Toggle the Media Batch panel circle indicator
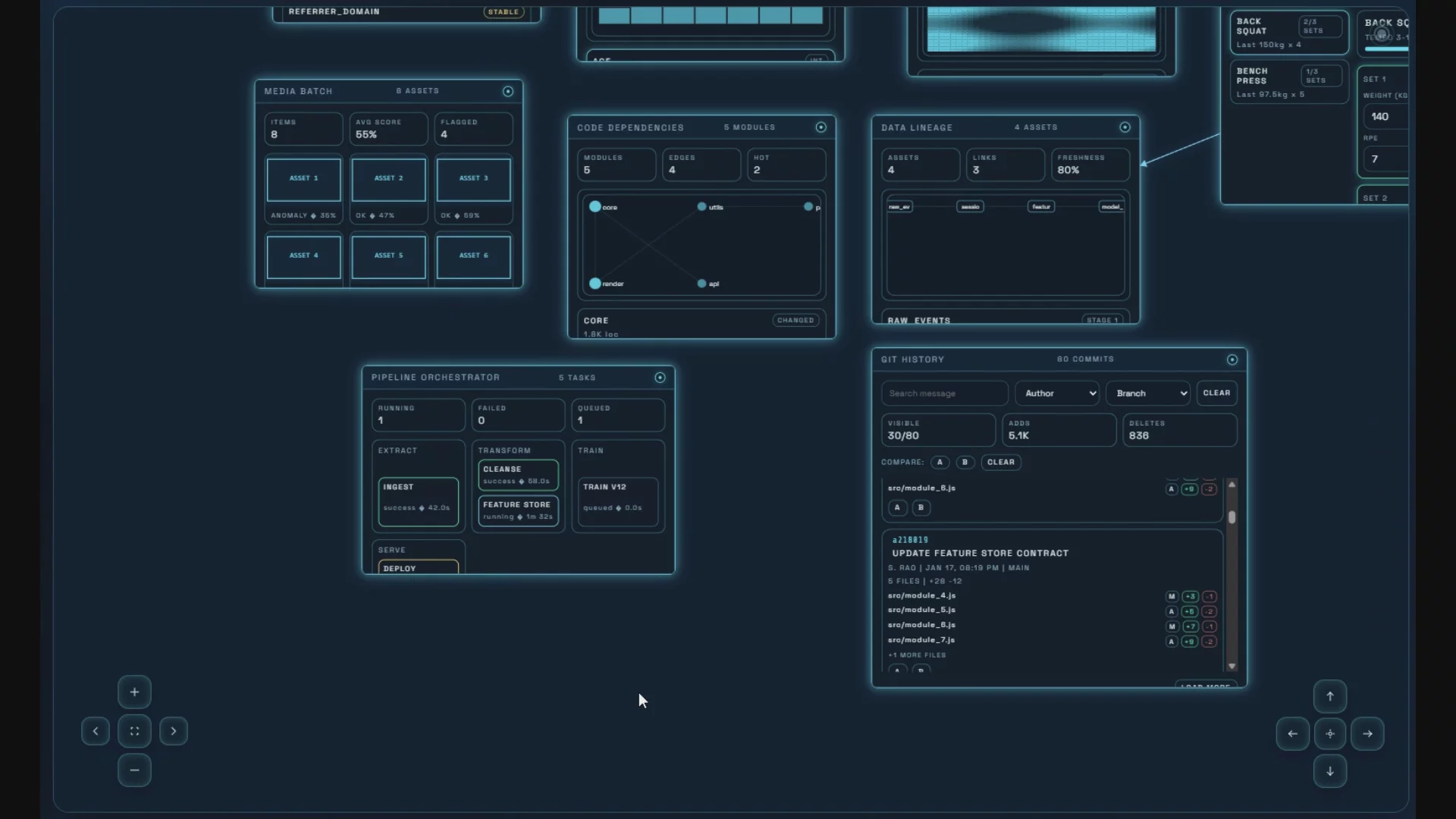1456x819 pixels. click(x=508, y=91)
